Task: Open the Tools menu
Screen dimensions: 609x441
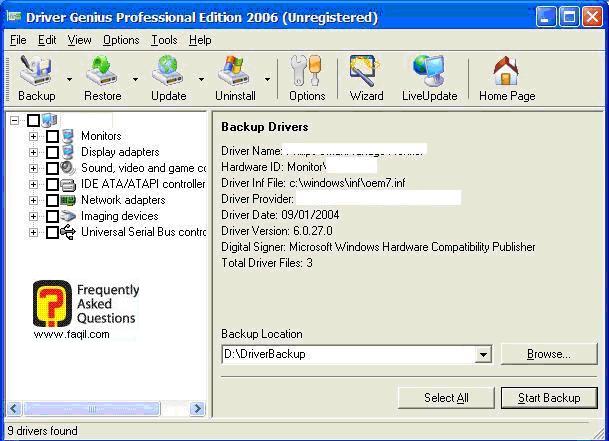Action: (163, 40)
